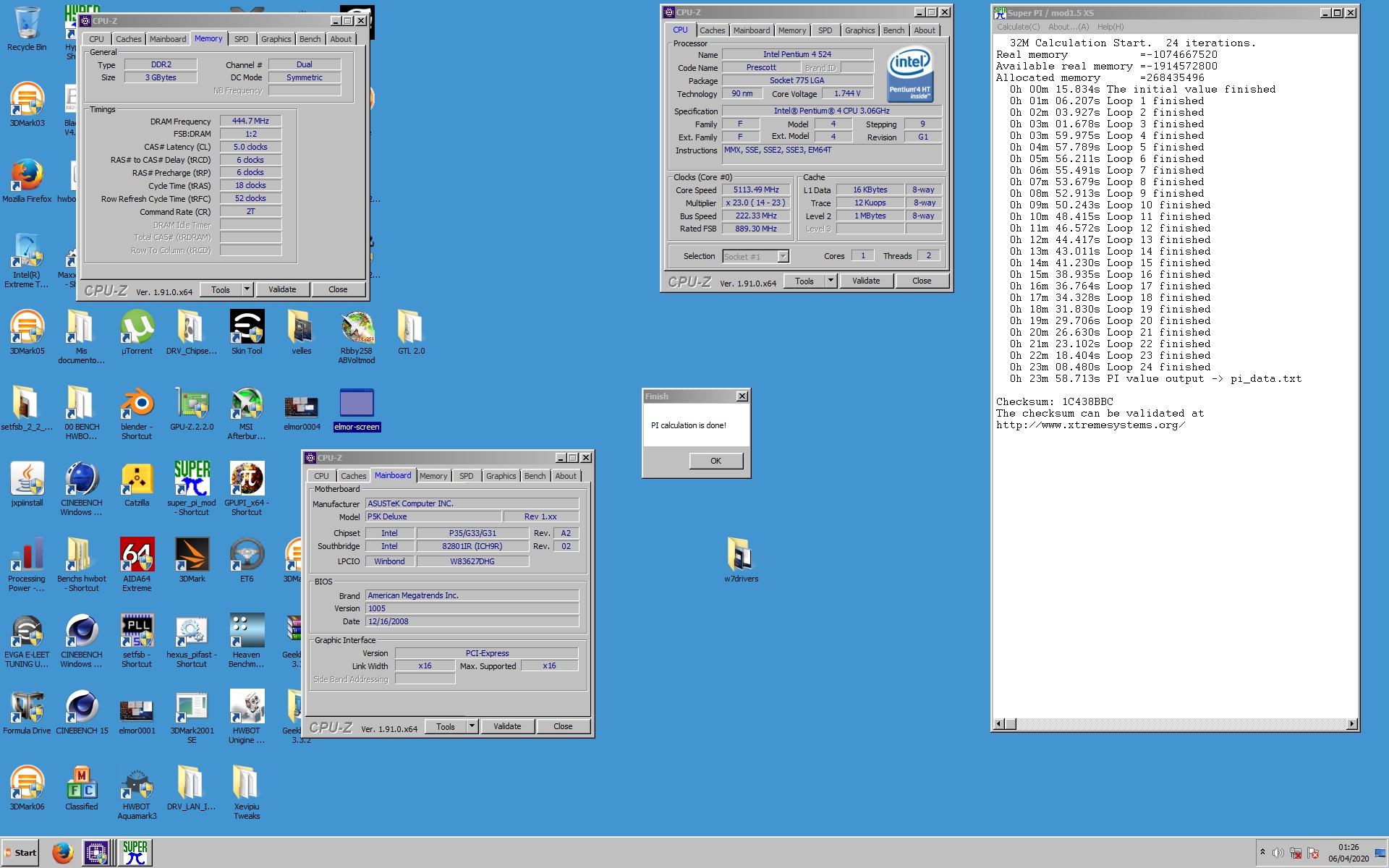
Task: Open the µTorrent desktop icon
Action: coord(137,328)
